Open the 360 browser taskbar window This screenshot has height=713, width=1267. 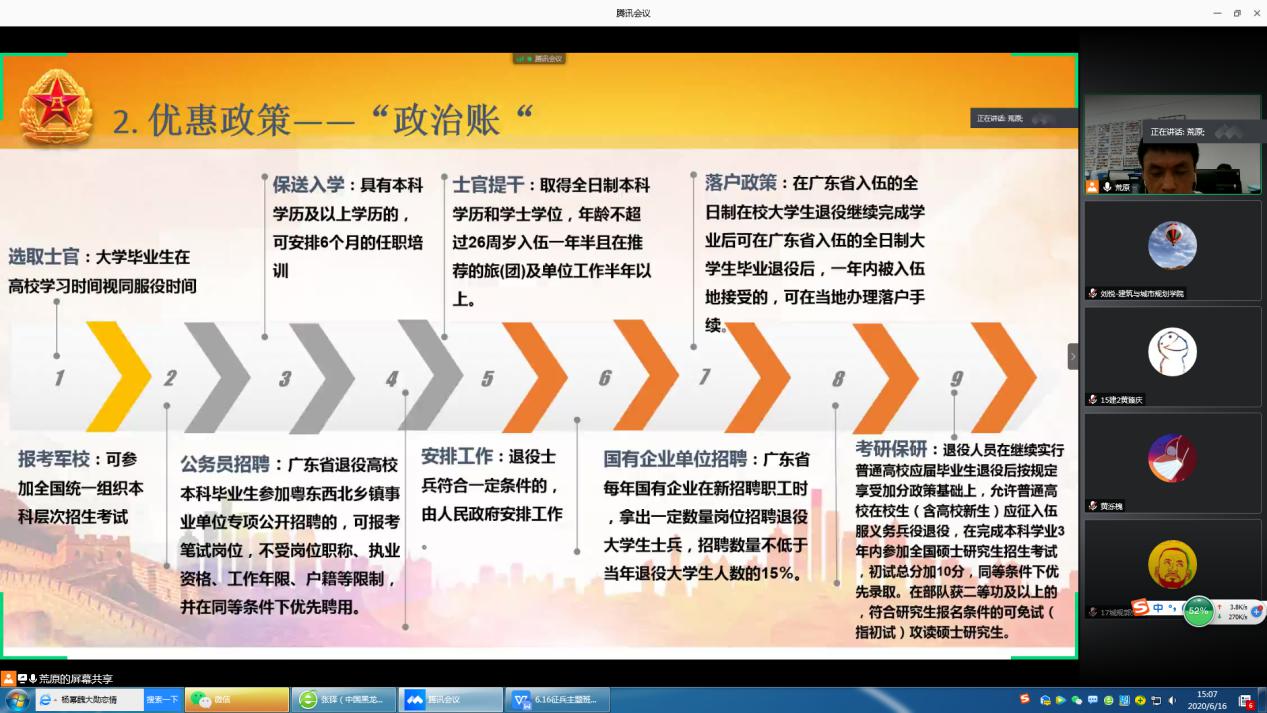pyautogui.click(x=344, y=700)
